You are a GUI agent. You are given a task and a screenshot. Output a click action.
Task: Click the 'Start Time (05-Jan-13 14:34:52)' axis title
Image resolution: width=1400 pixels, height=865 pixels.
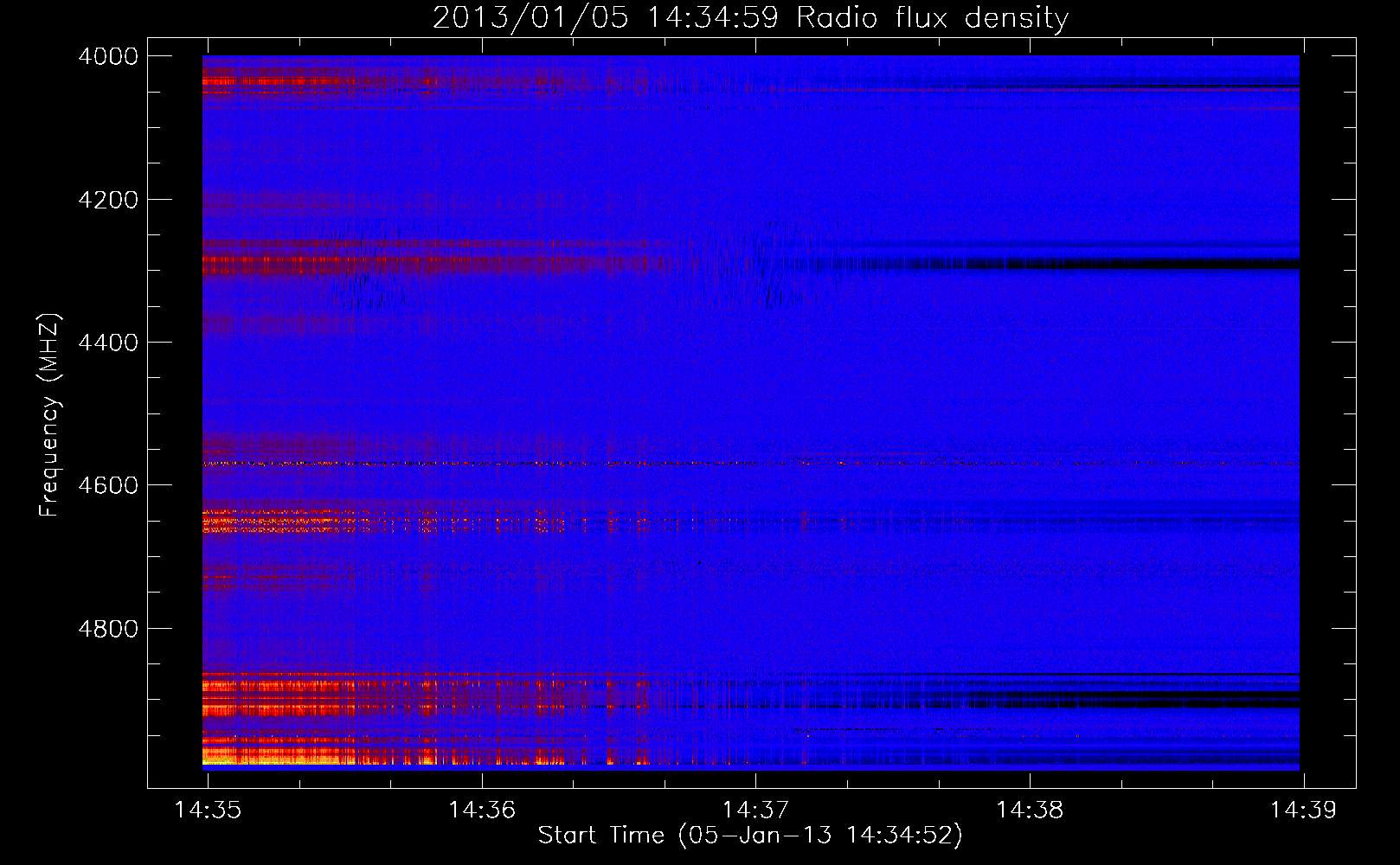tap(750, 836)
